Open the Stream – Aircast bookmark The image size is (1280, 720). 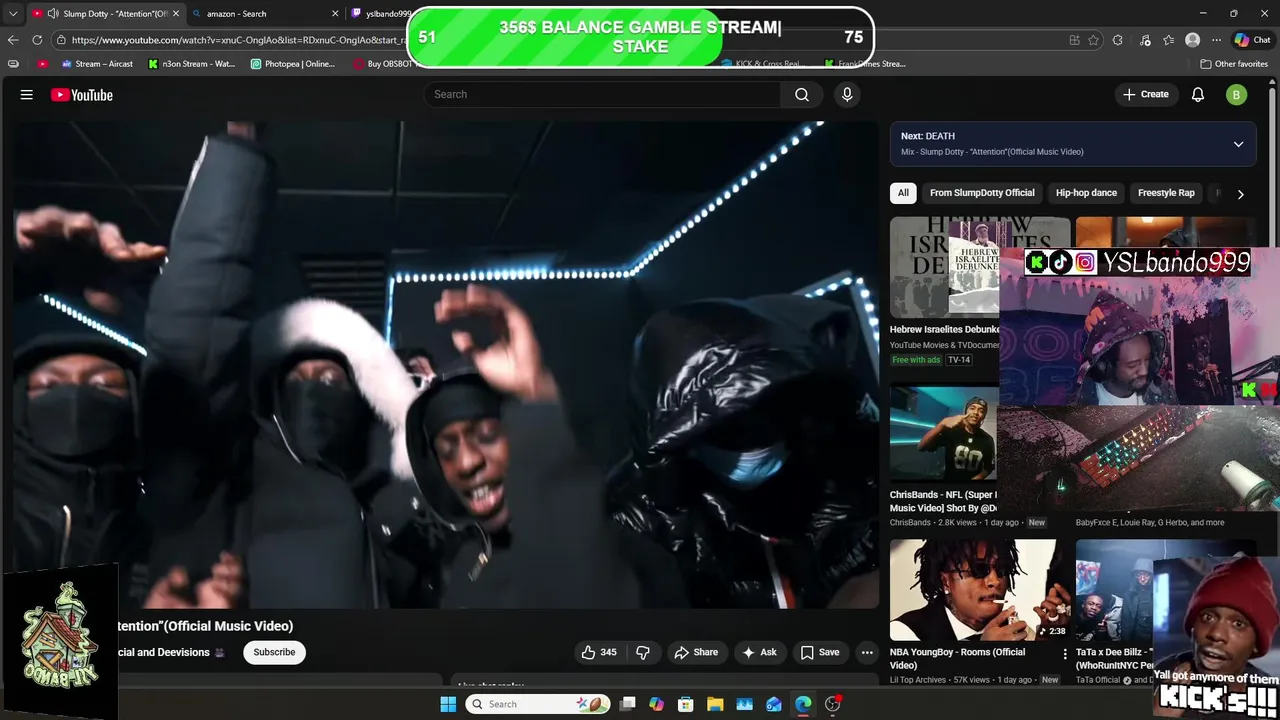(x=97, y=64)
